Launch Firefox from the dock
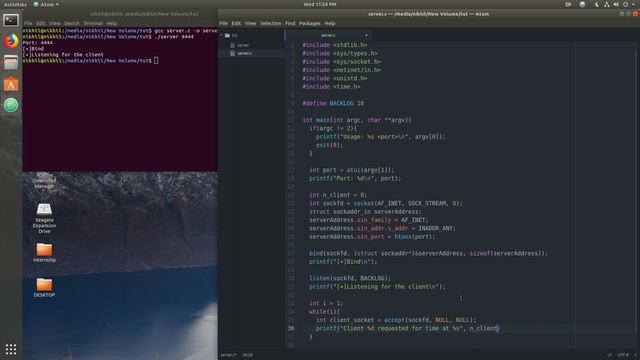Image resolution: width=640 pixels, height=360 pixels. tap(11, 41)
